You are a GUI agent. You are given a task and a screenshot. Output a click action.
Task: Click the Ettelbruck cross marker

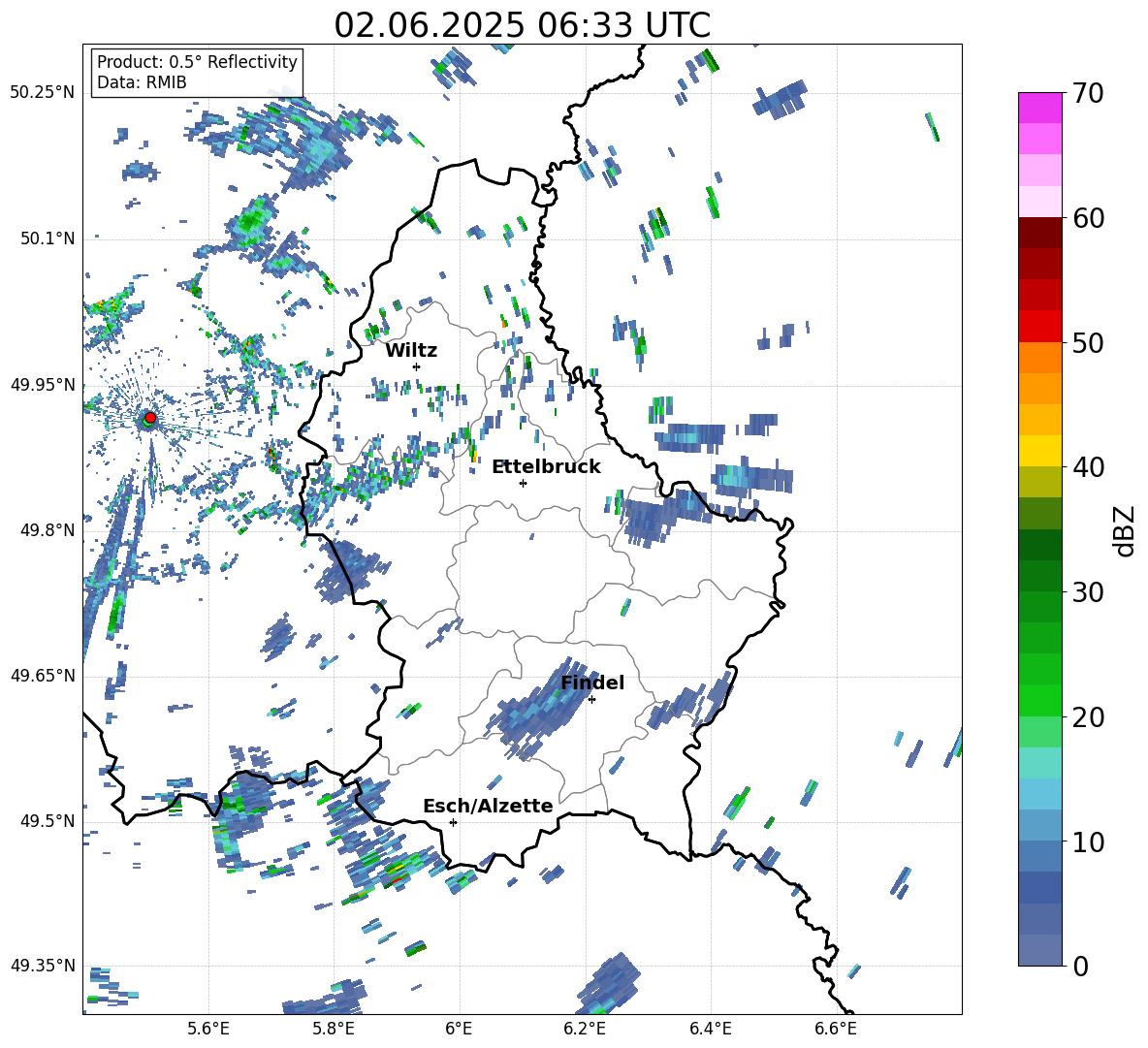[523, 483]
